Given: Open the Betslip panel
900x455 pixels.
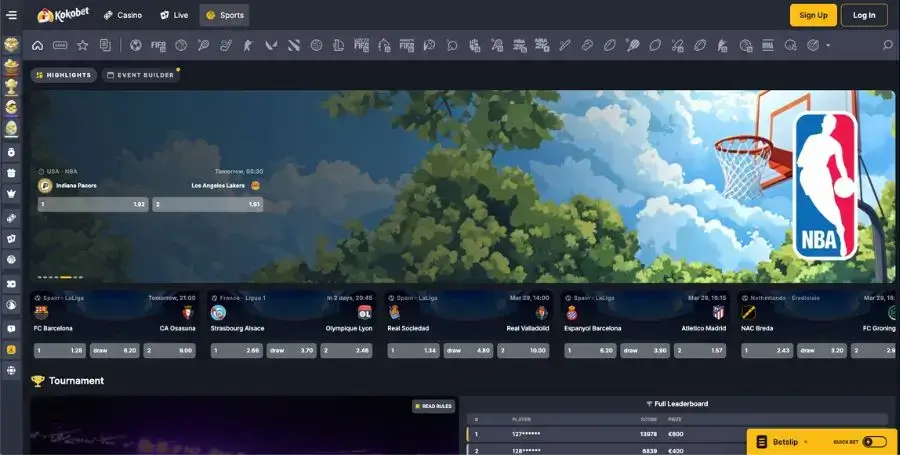Looking at the screenshot, I should point(784,442).
